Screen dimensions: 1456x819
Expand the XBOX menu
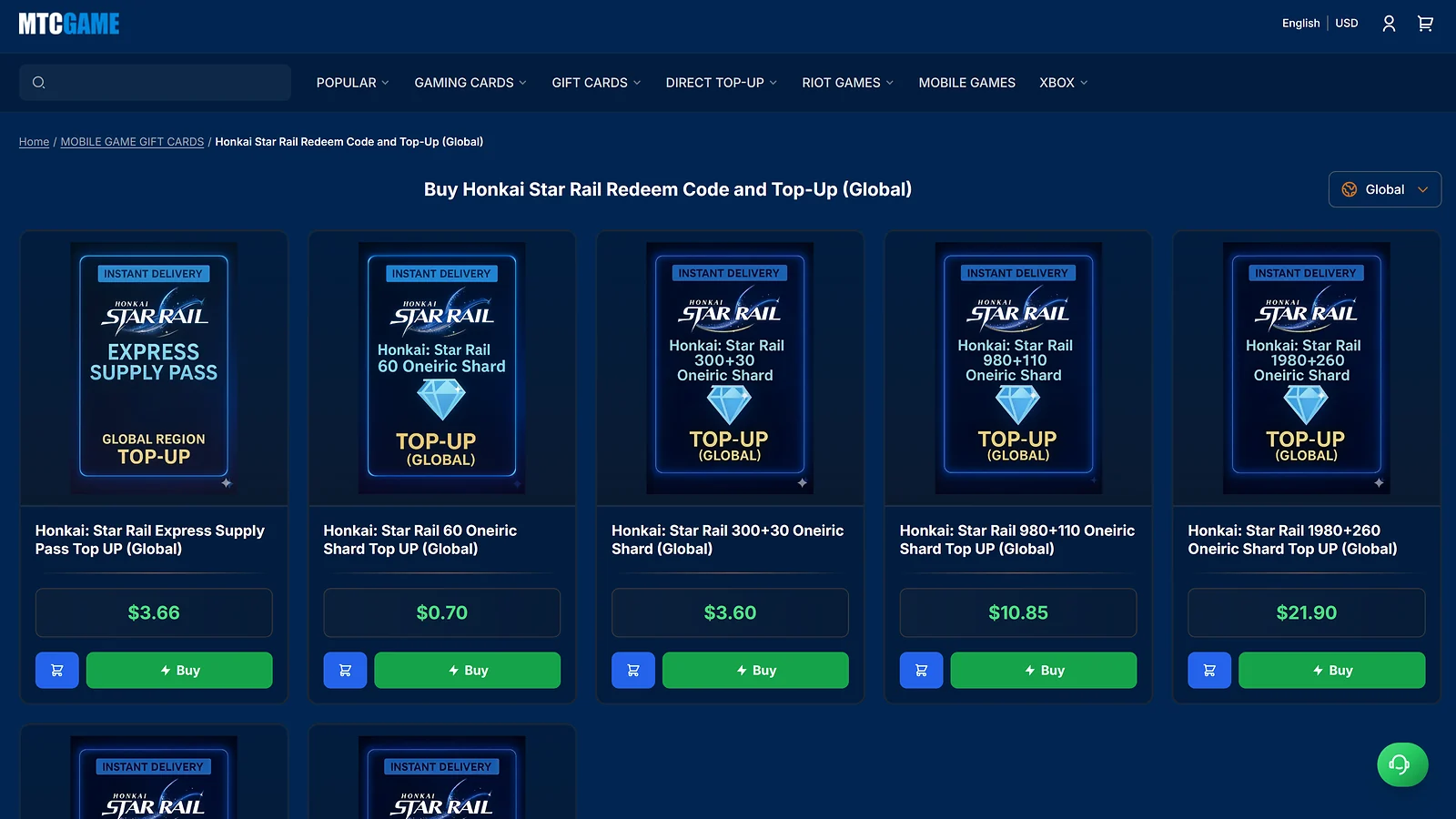[1064, 83]
